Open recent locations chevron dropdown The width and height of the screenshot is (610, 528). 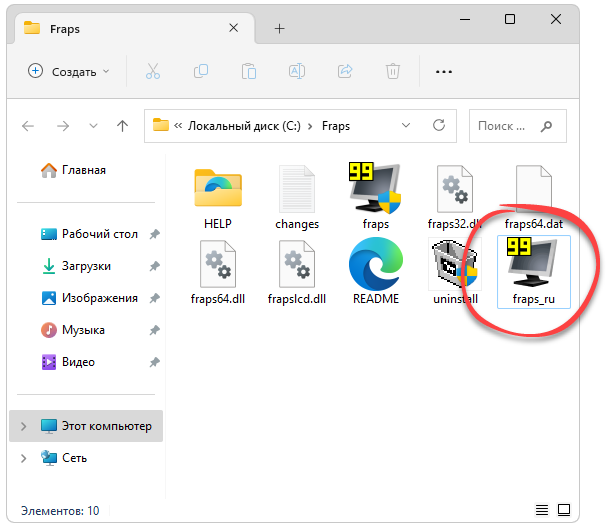tap(93, 126)
